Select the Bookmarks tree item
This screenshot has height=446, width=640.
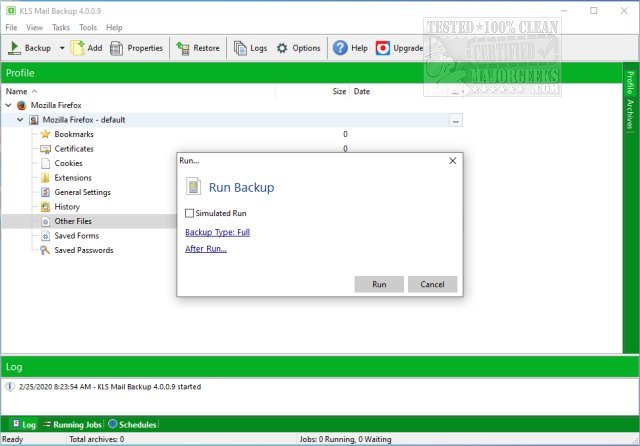tap(74, 134)
